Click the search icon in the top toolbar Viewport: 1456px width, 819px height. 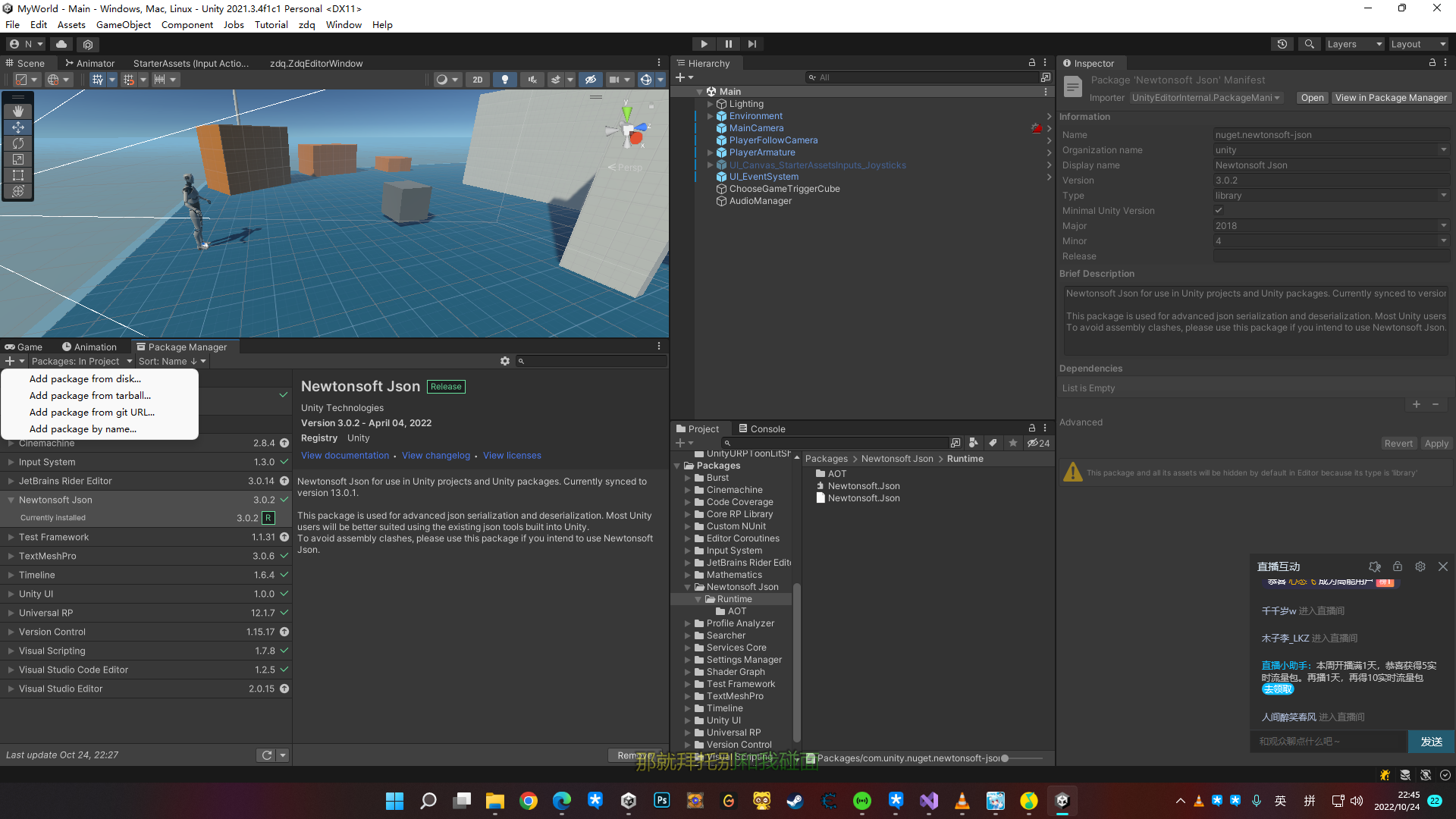[1309, 43]
